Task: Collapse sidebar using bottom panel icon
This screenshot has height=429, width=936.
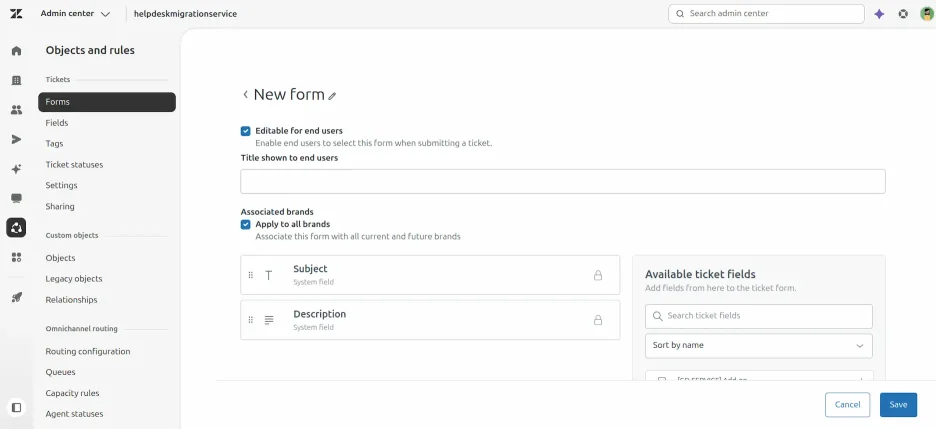Action: 16,408
